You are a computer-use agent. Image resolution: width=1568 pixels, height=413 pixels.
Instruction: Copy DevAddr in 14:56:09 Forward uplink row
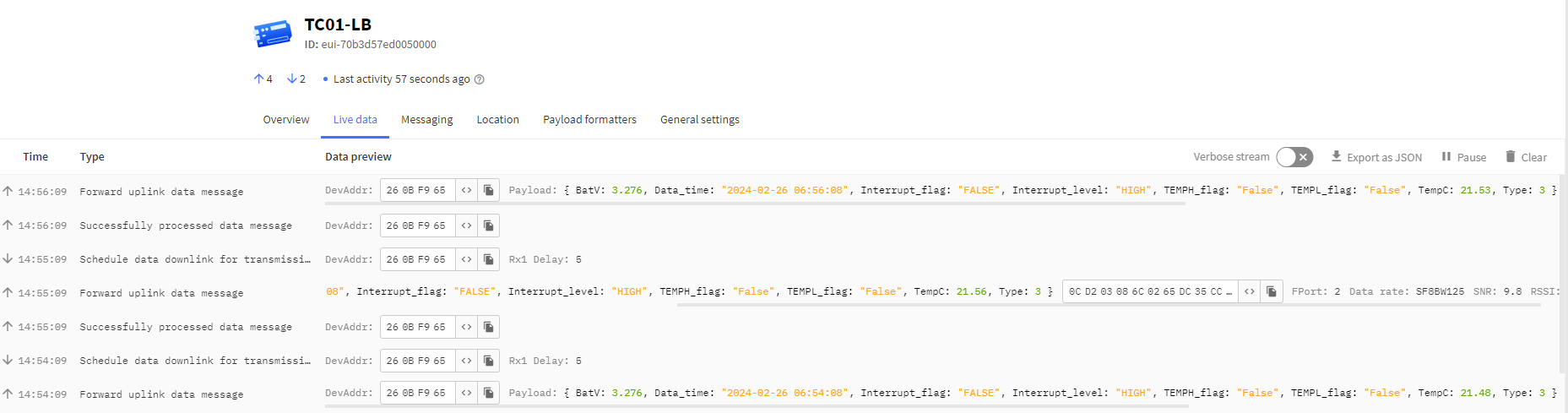click(488, 190)
